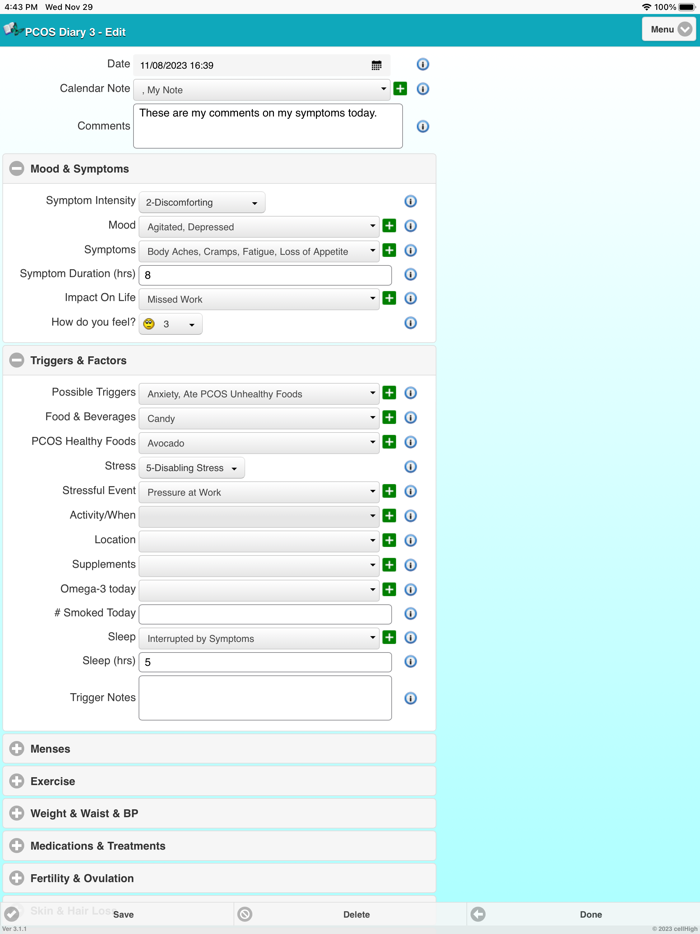The image size is (700, 934).
Task: Expand the Exercise section
Action: (219, 781)
